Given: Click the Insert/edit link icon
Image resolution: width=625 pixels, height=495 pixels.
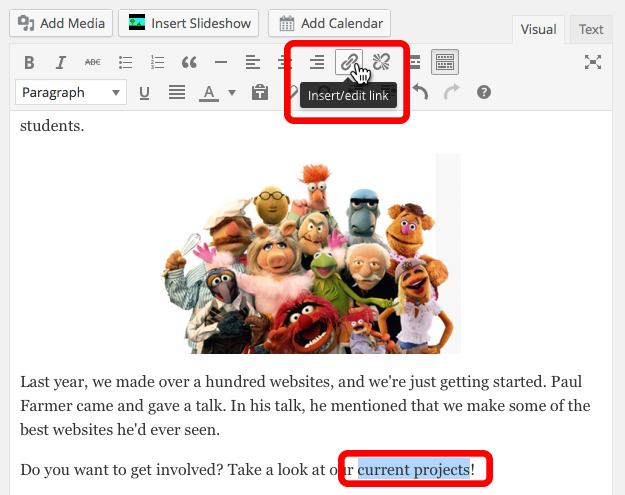Looking at the screenshot, I should coord(348,63).
